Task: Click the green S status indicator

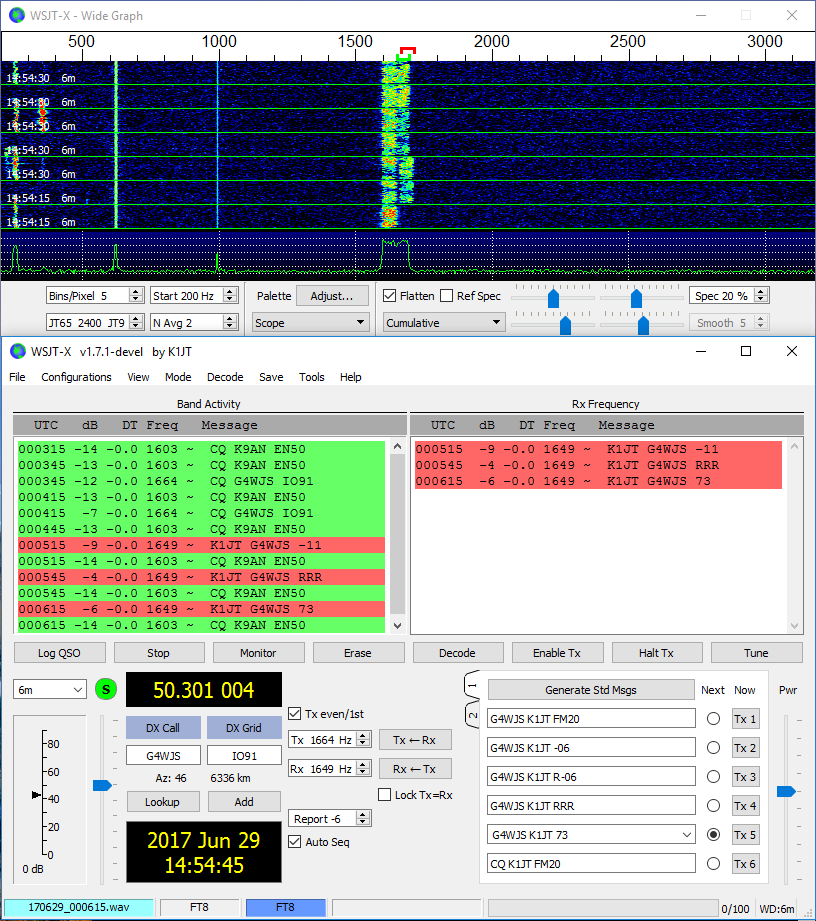Action: [x=106, y=690]
